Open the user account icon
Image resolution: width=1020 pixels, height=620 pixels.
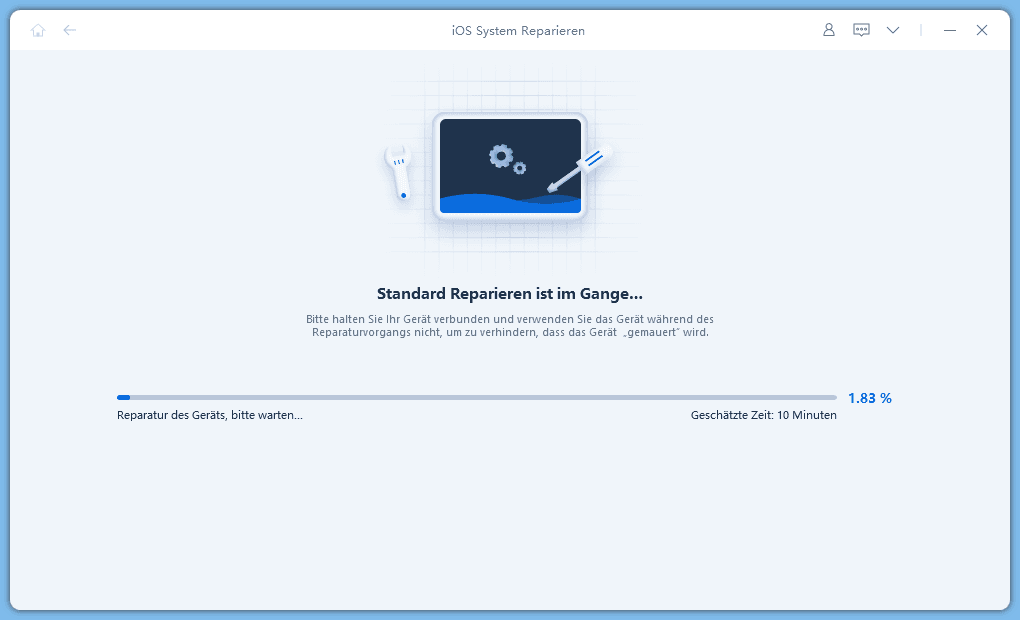click(828, 30)
